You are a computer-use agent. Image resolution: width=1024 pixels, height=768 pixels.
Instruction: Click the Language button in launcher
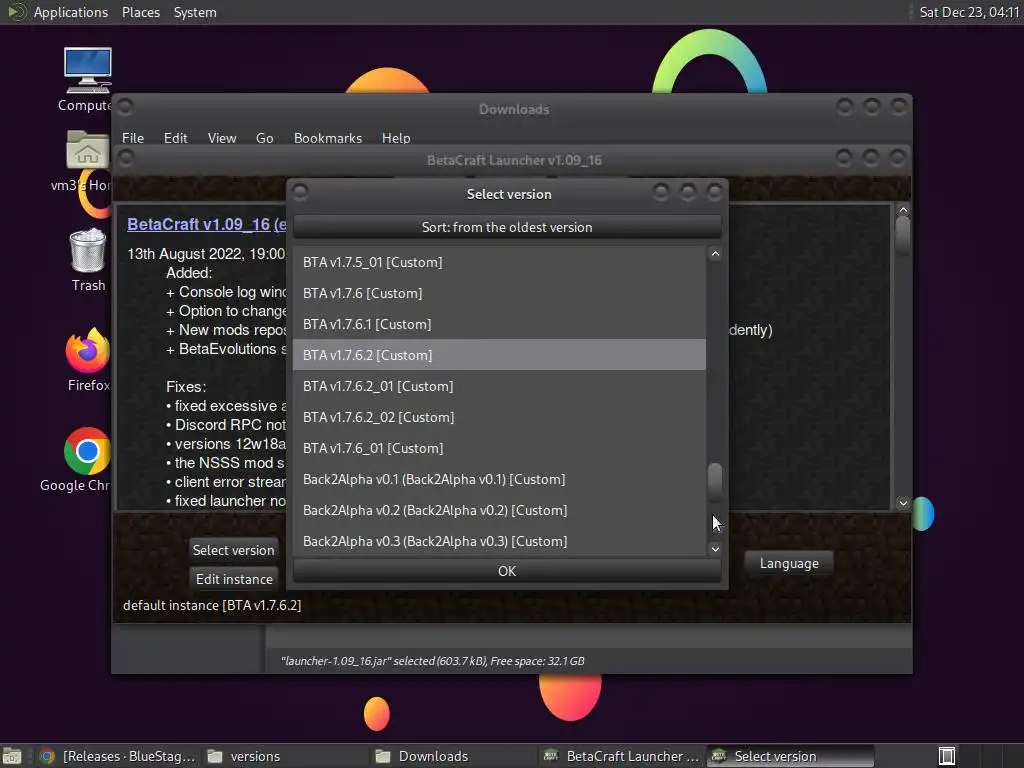pyautogui.click(x=789, y=564)
